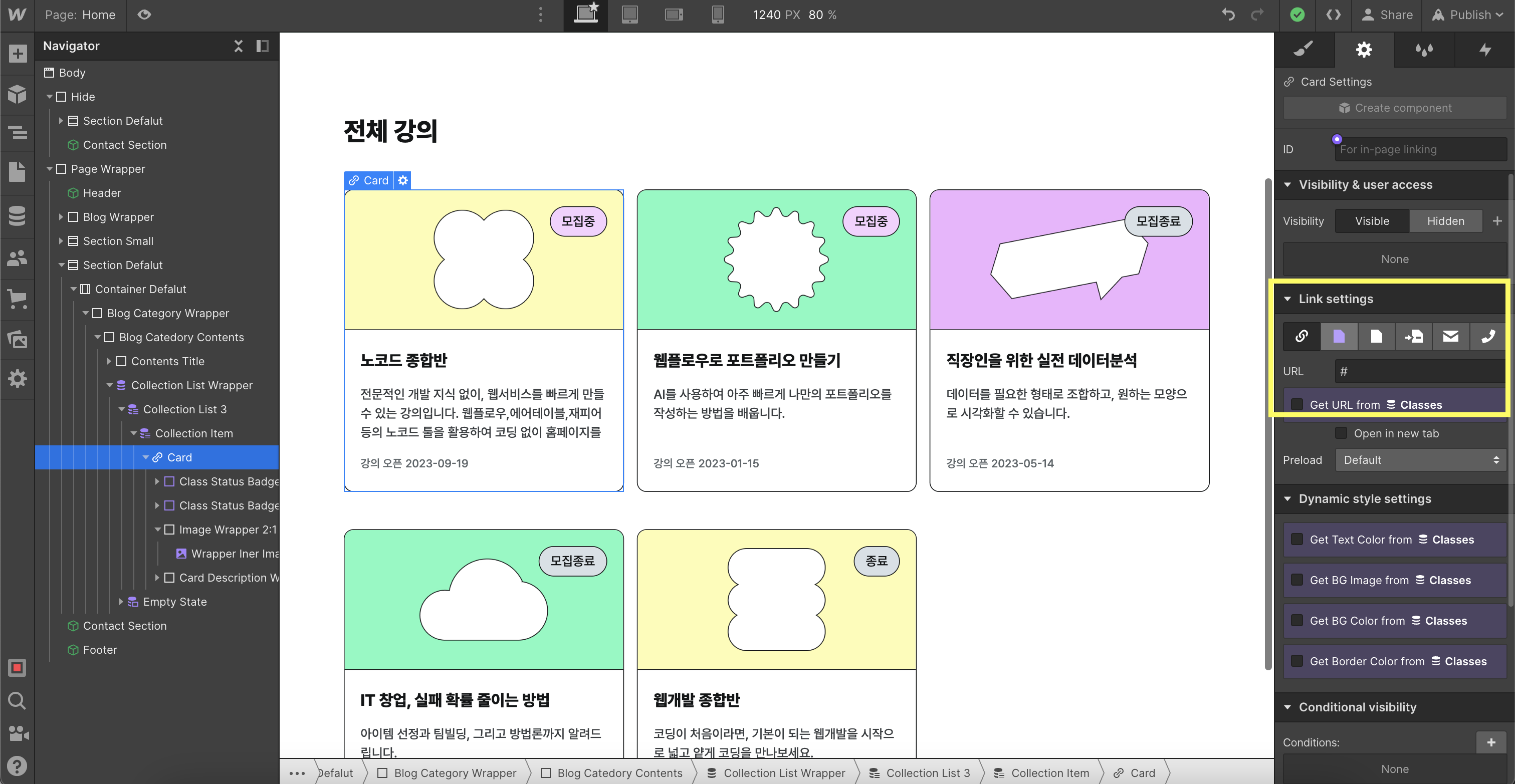Viewport: 1515px width, 784px height.
Task: Click the Redo arrow
Action: [x=1257, y=15]
